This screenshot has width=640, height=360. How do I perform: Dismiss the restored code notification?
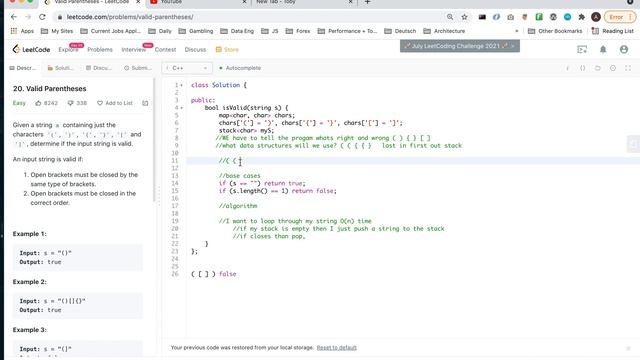628,348
